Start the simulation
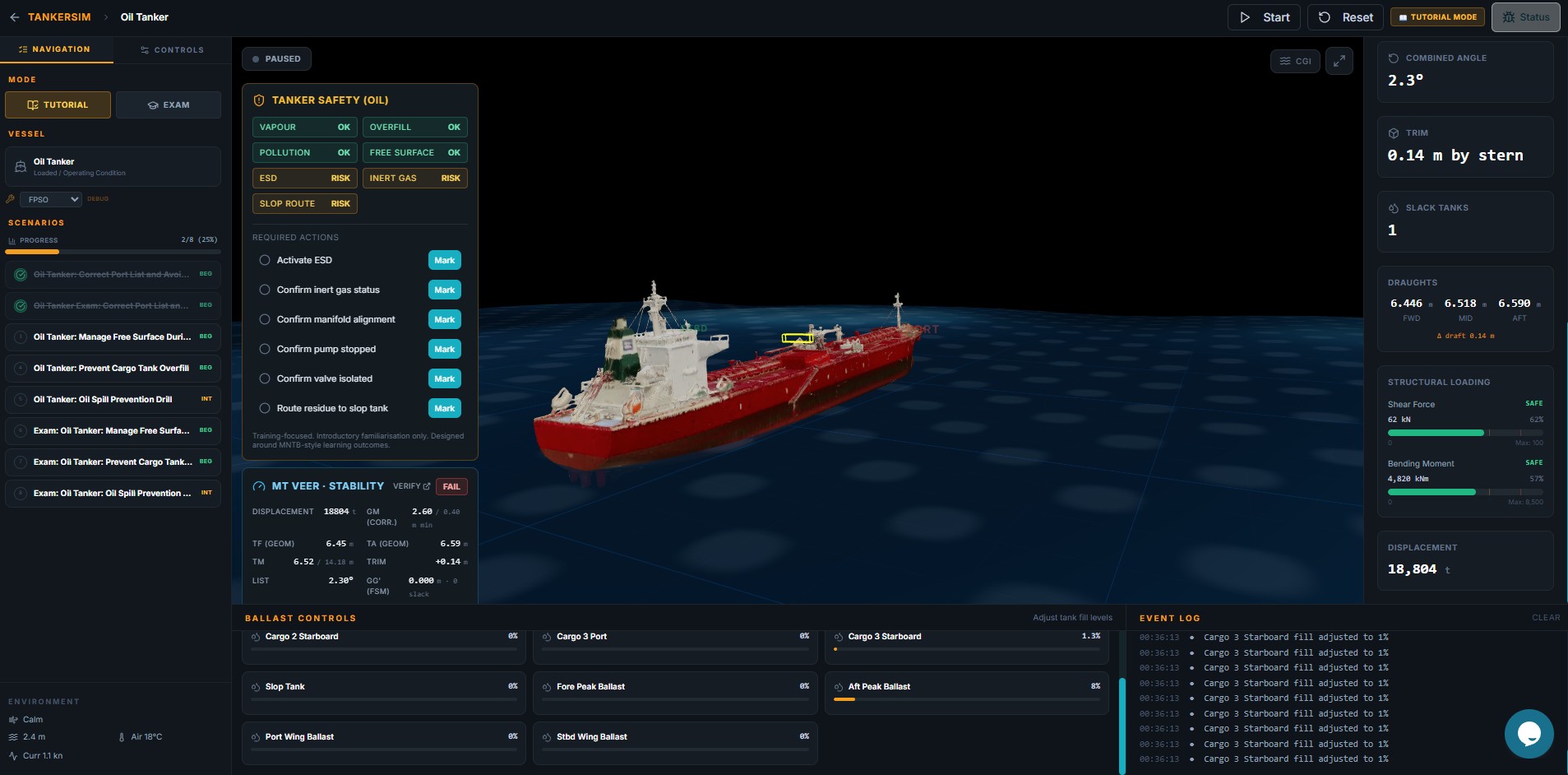Image resolution: width=1568 pixels, height=775 pixels. click(x=1265, y=17)
